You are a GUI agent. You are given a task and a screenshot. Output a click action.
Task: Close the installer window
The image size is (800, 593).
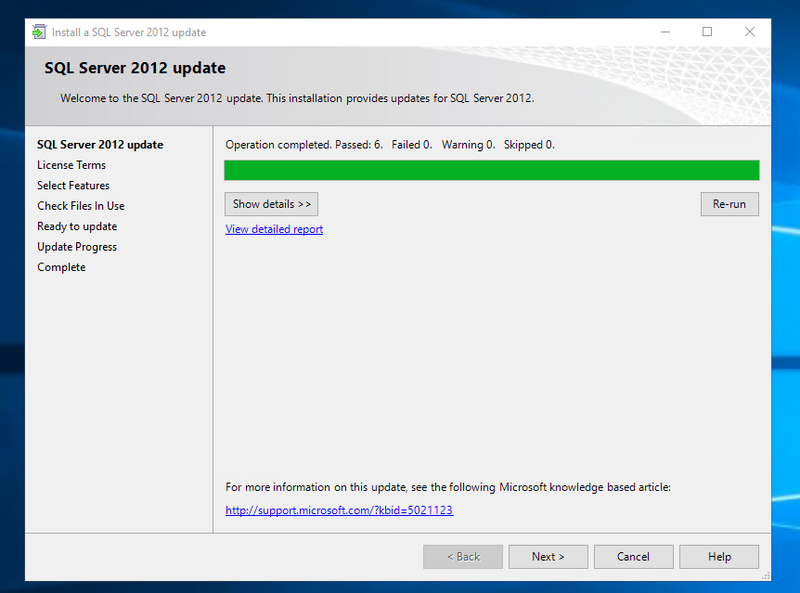(749, 32)
